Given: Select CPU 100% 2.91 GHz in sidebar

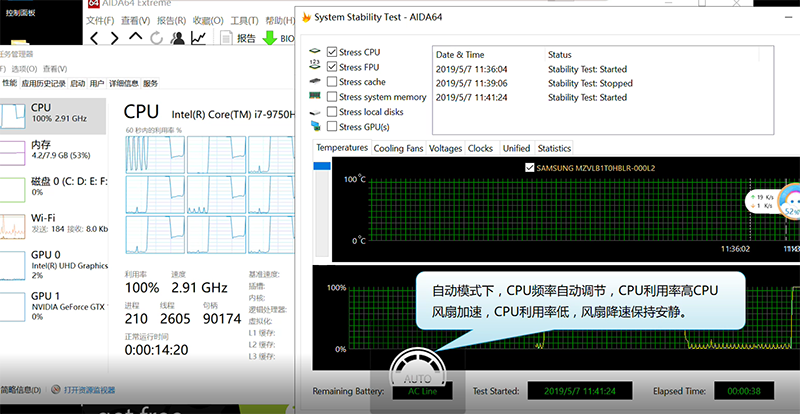Looking at the screenshot, I should (53, 116).
